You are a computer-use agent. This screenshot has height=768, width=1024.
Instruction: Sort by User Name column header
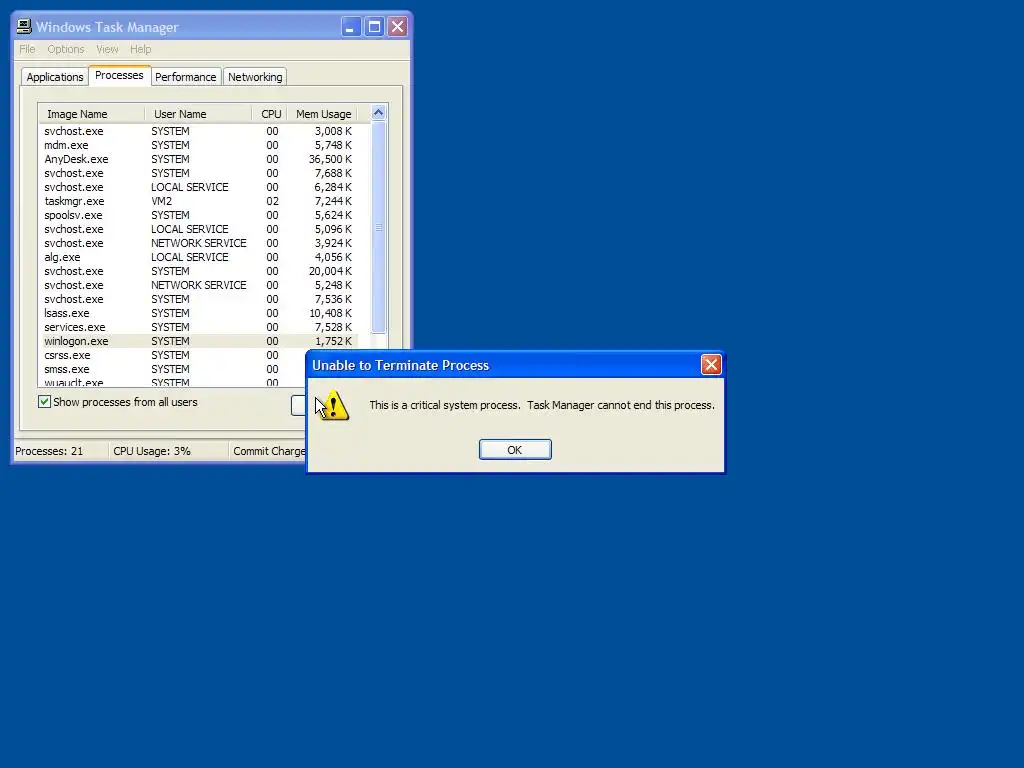(198, 114)
